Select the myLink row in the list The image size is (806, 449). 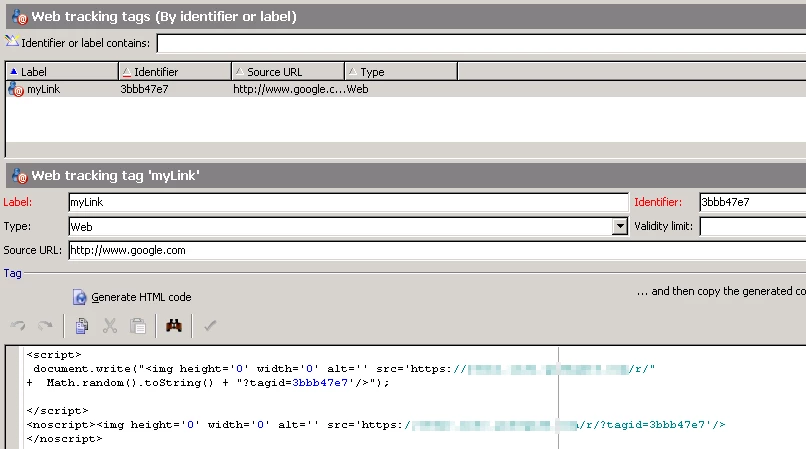pos(406,89)
